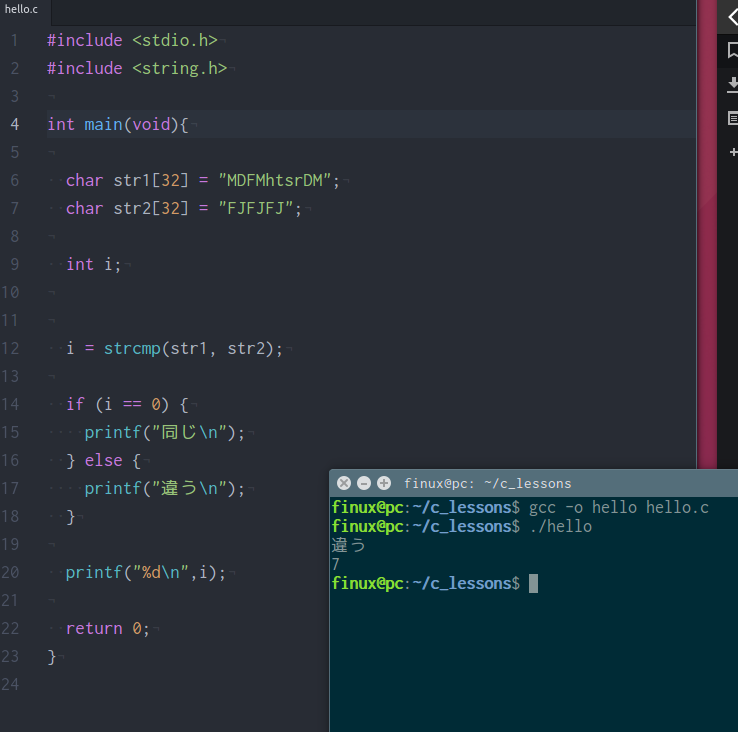Click '<string.h>' on the second include line
Viewport: 738px width, 732px height.
click(x=179, y=69)
